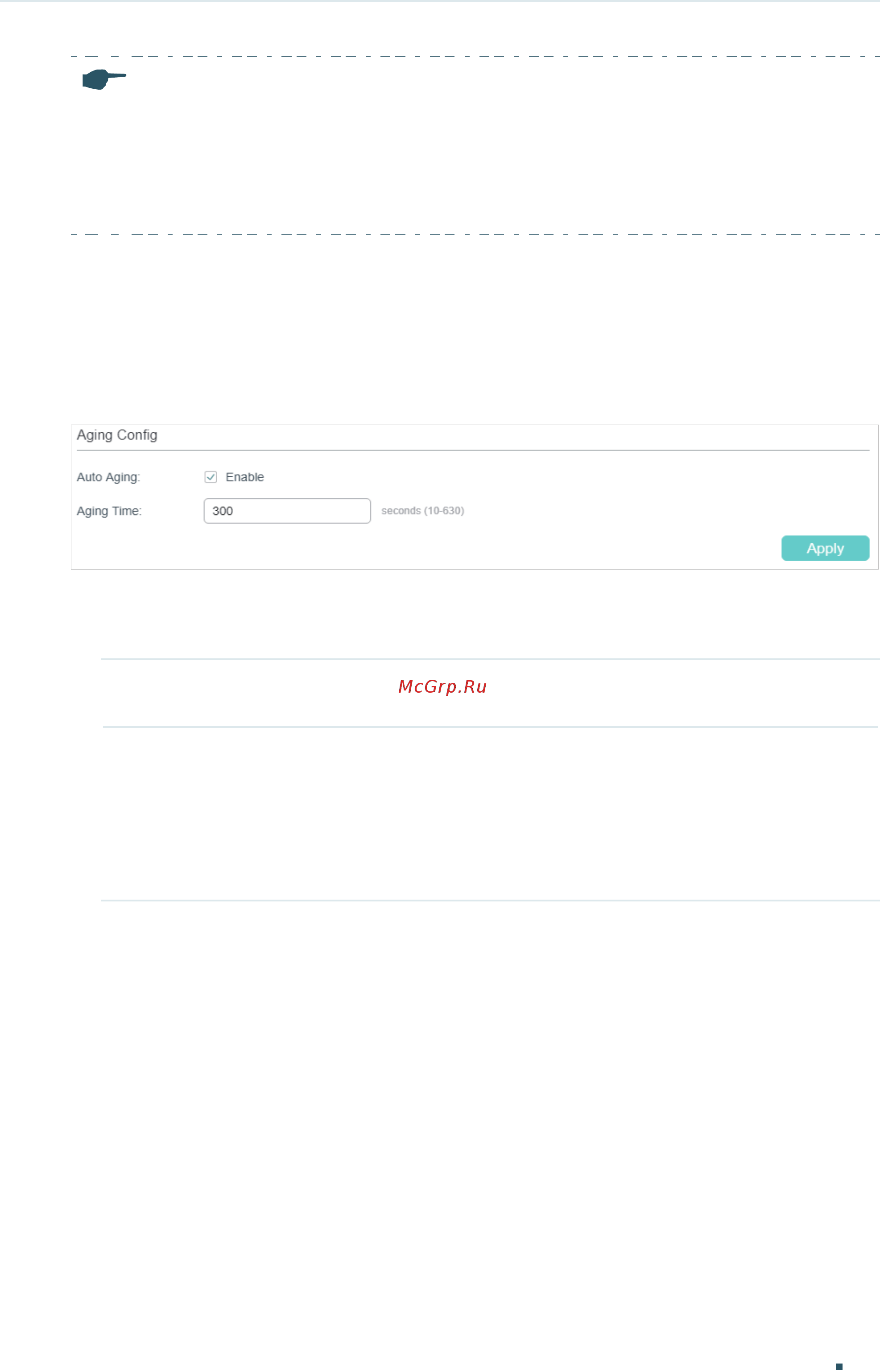
Task: Click the pointing hand note icon
Action: pos(104,79)
